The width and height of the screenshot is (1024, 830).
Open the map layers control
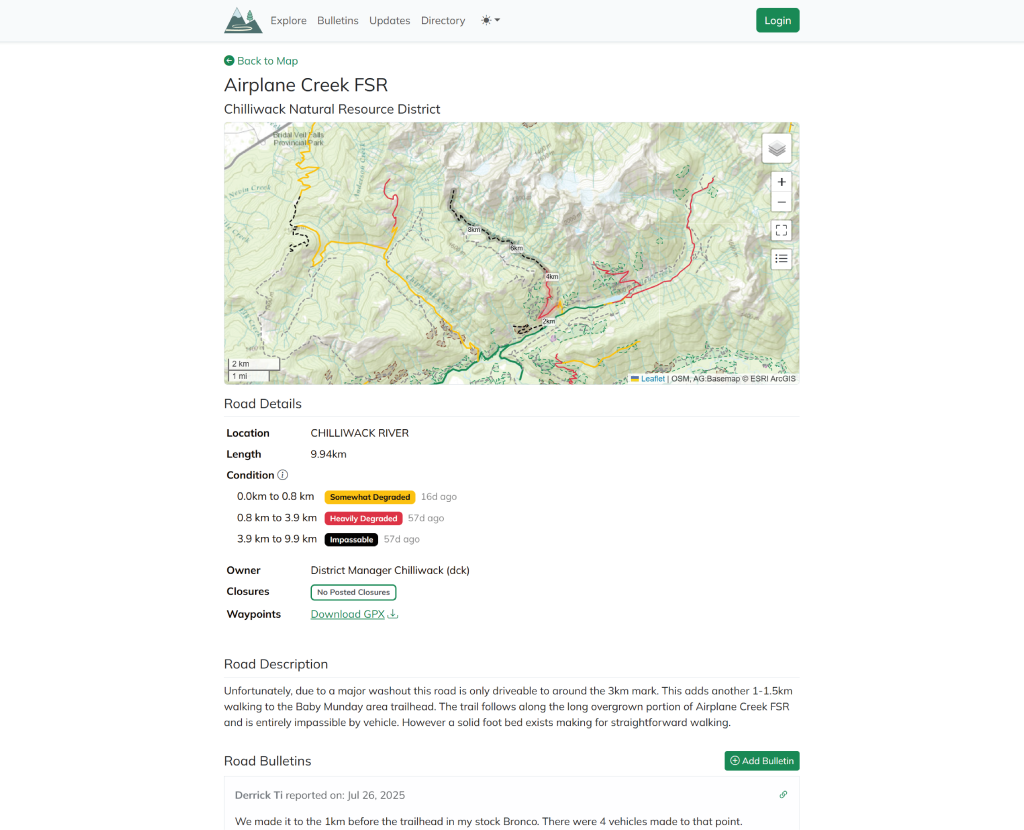coord(777,148)
